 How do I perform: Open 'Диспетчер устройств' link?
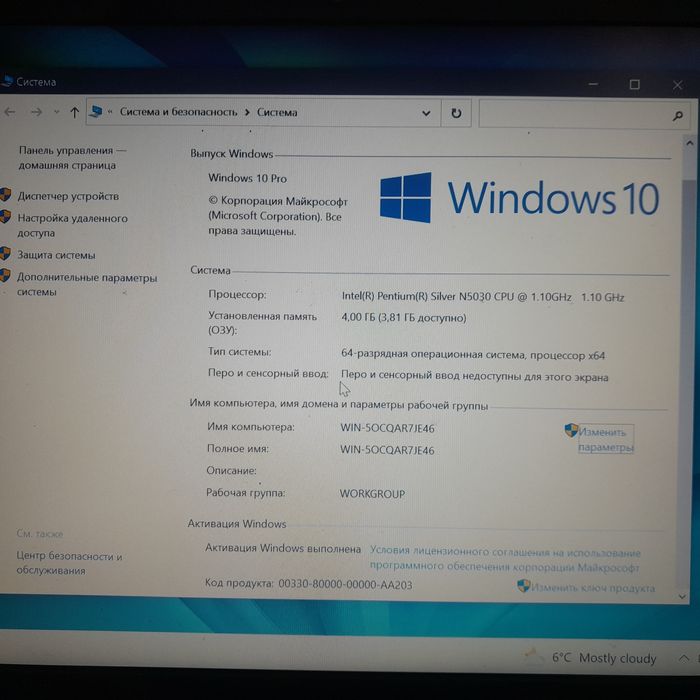pos(68,196)
